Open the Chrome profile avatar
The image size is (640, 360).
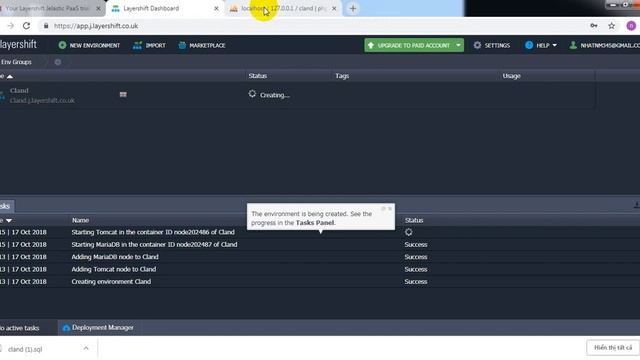(x=631, y=26)
